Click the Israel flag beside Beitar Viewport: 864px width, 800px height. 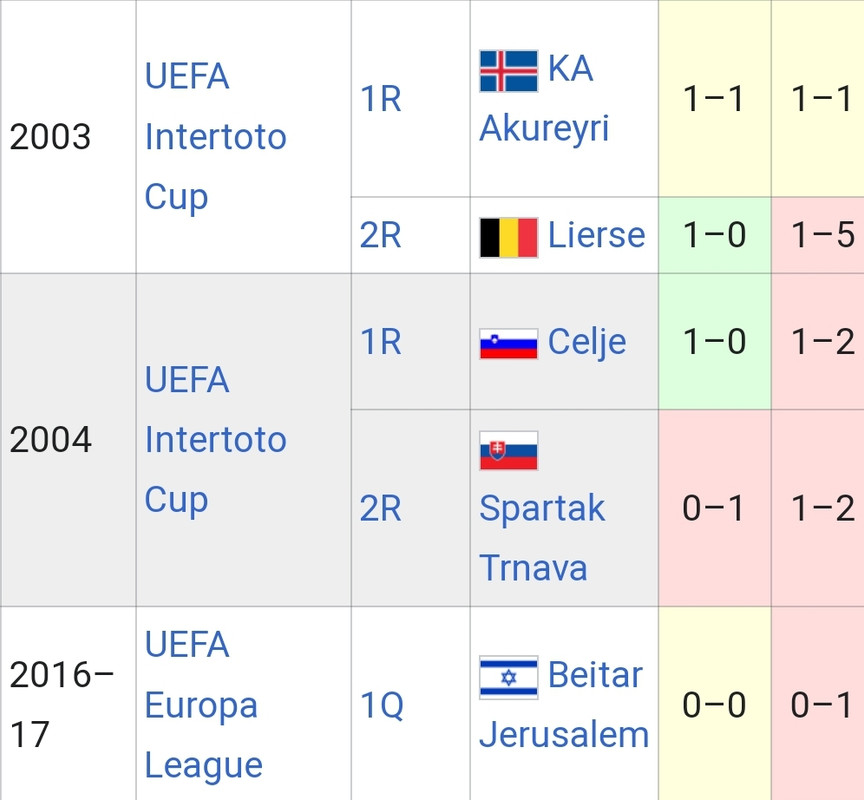click(509, 677)
